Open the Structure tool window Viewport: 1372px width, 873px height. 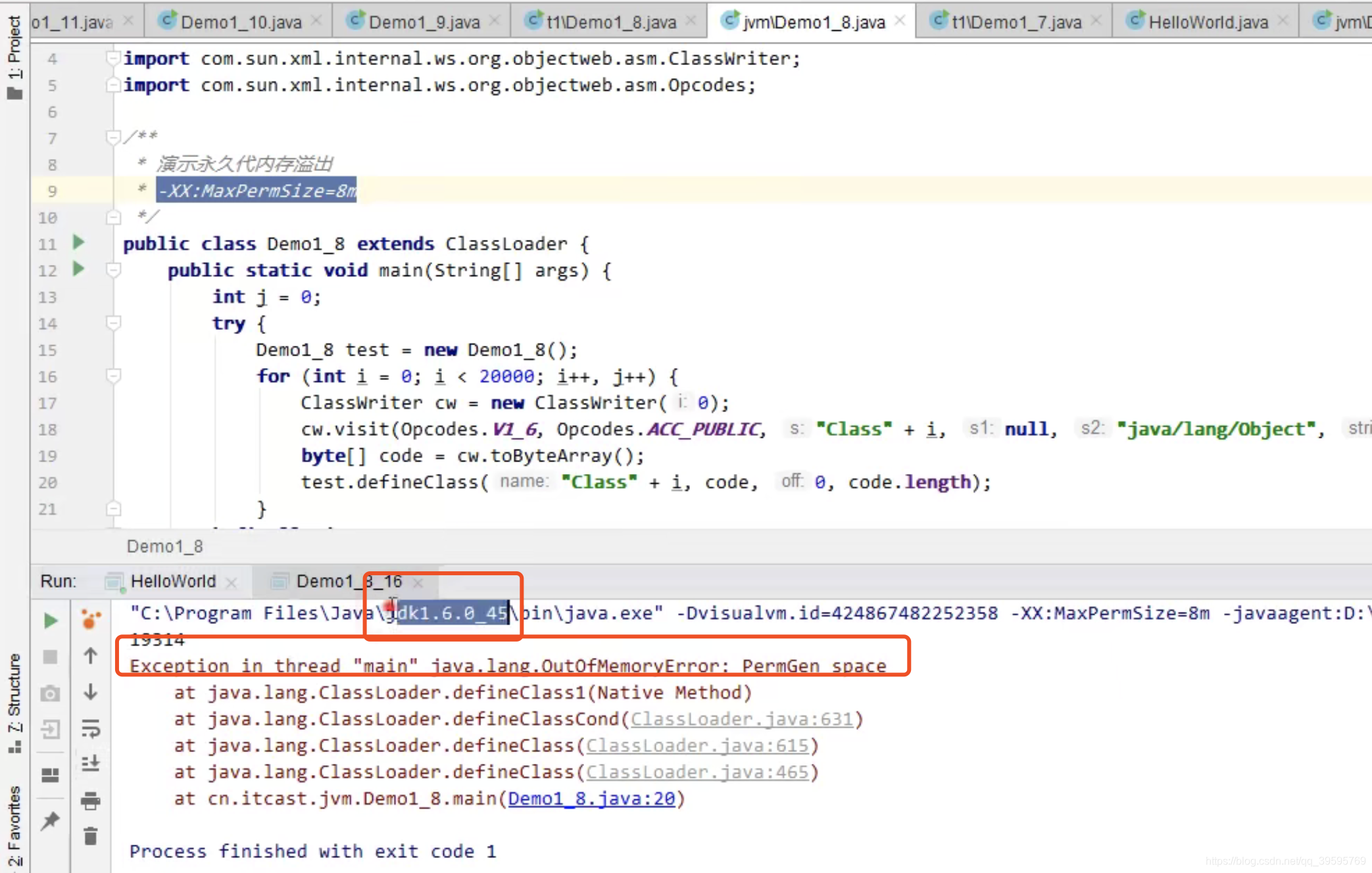click(14, 702)
